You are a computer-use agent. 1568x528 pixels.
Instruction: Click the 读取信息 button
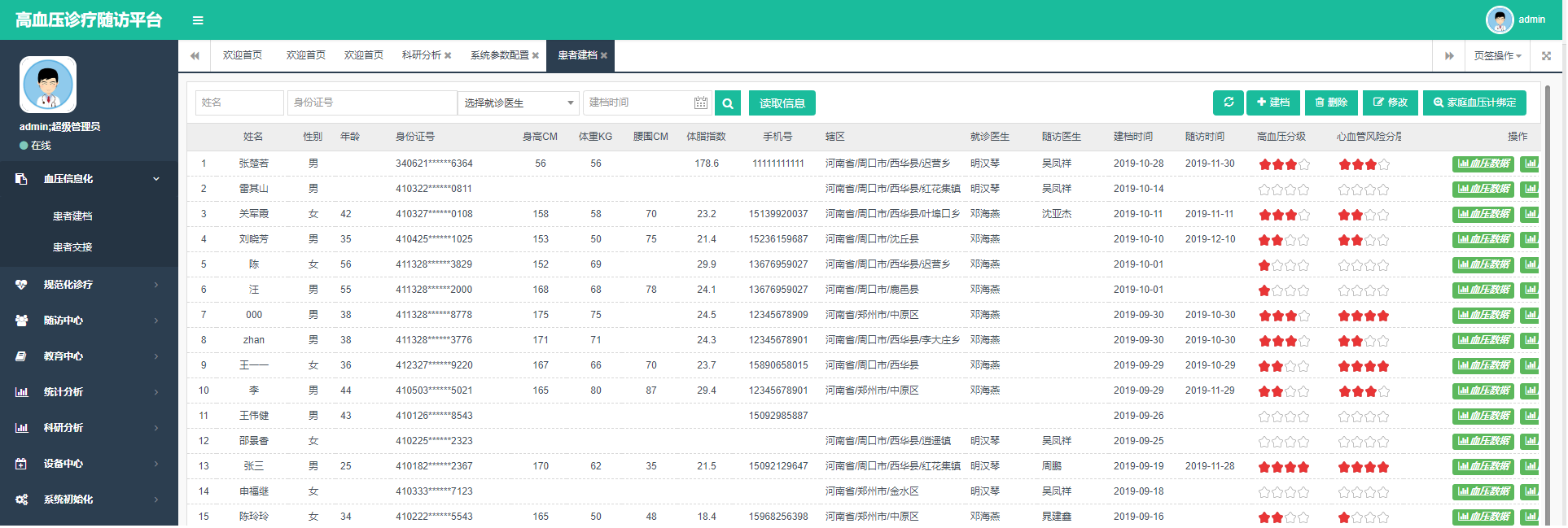pyautogui.click(x=782, y=103)
